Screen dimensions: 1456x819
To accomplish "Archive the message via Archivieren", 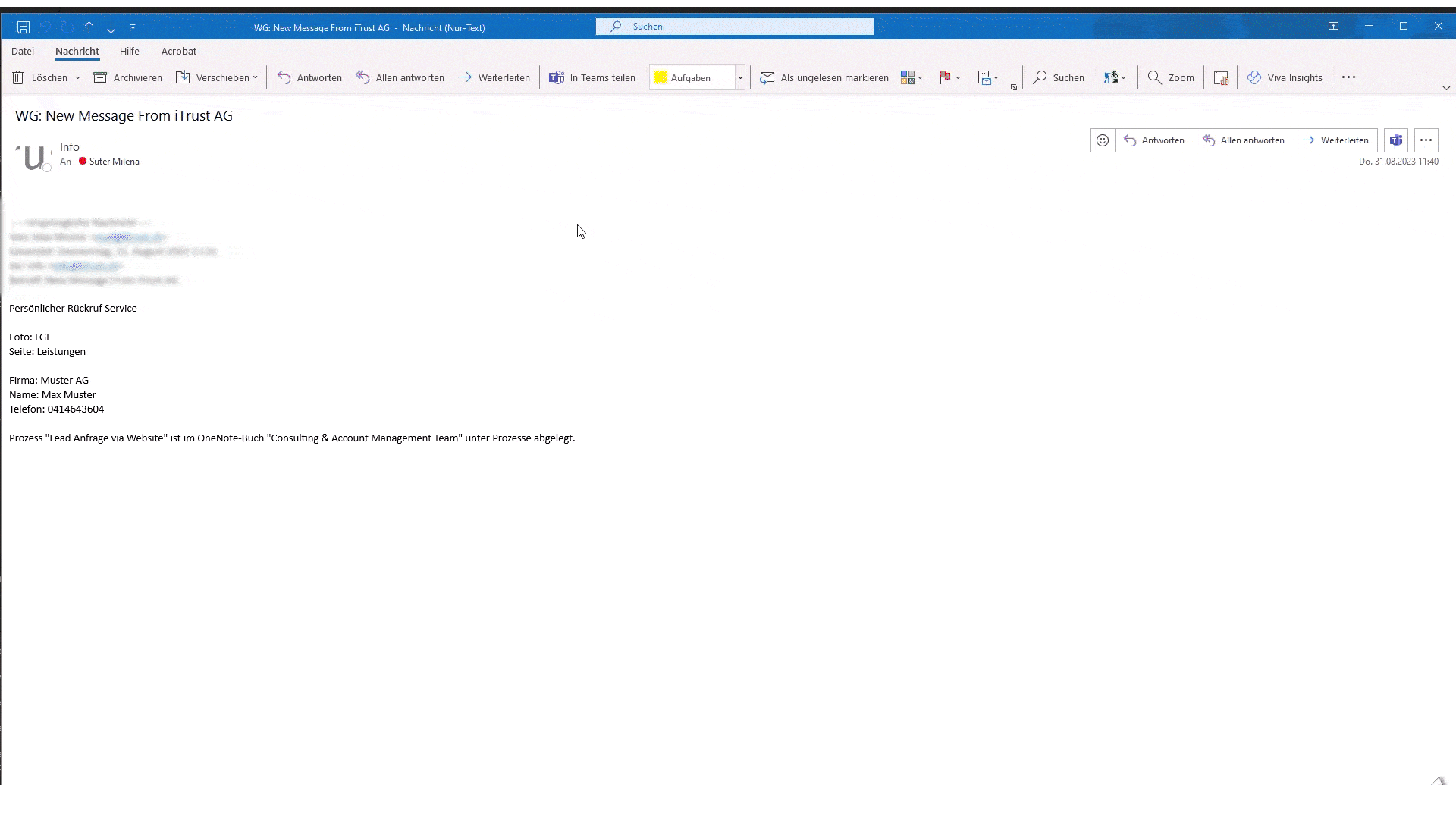I will point(127,77).
